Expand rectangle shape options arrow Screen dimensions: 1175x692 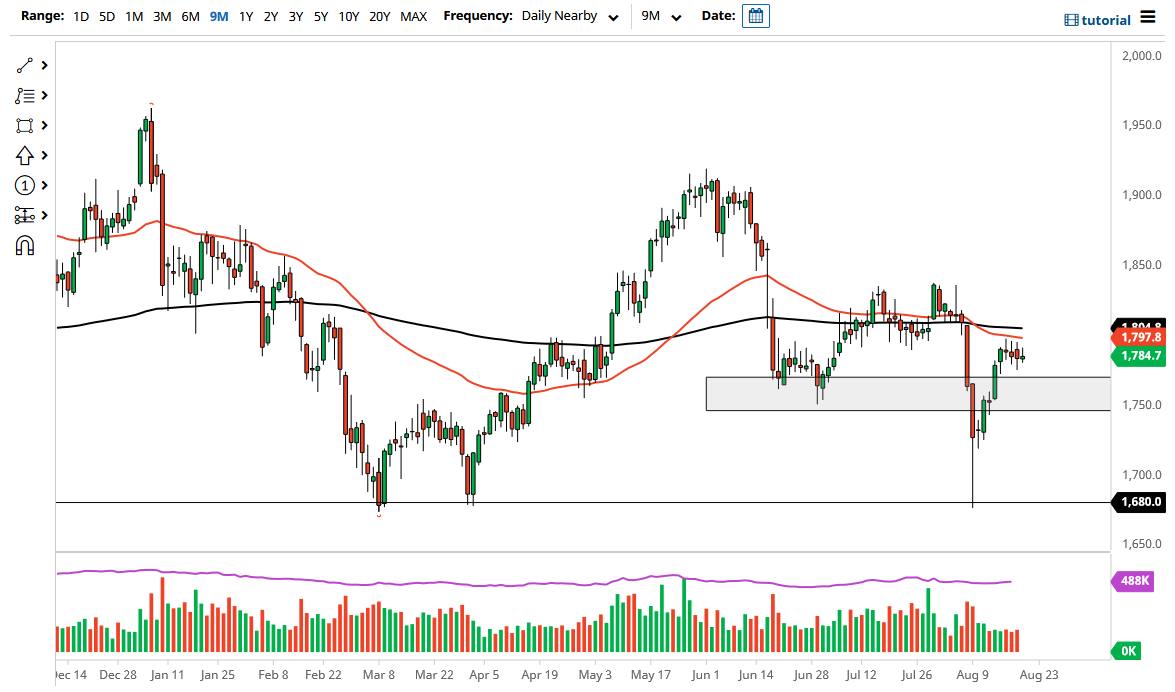click(45, 125)
